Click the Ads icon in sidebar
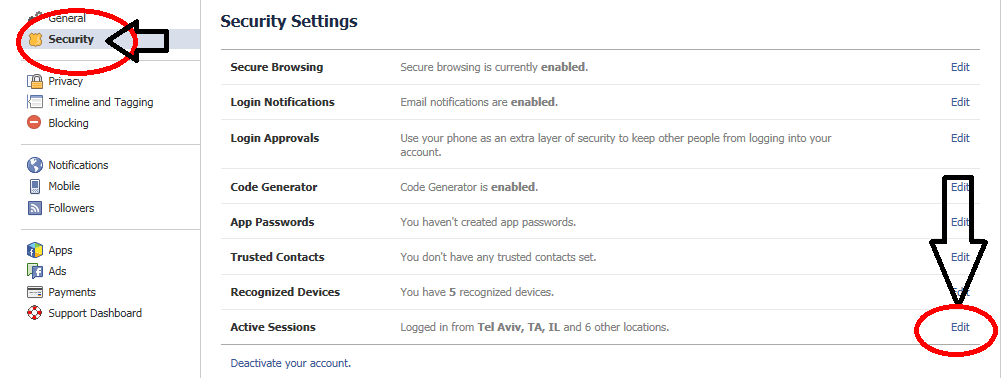 [35, 271]
